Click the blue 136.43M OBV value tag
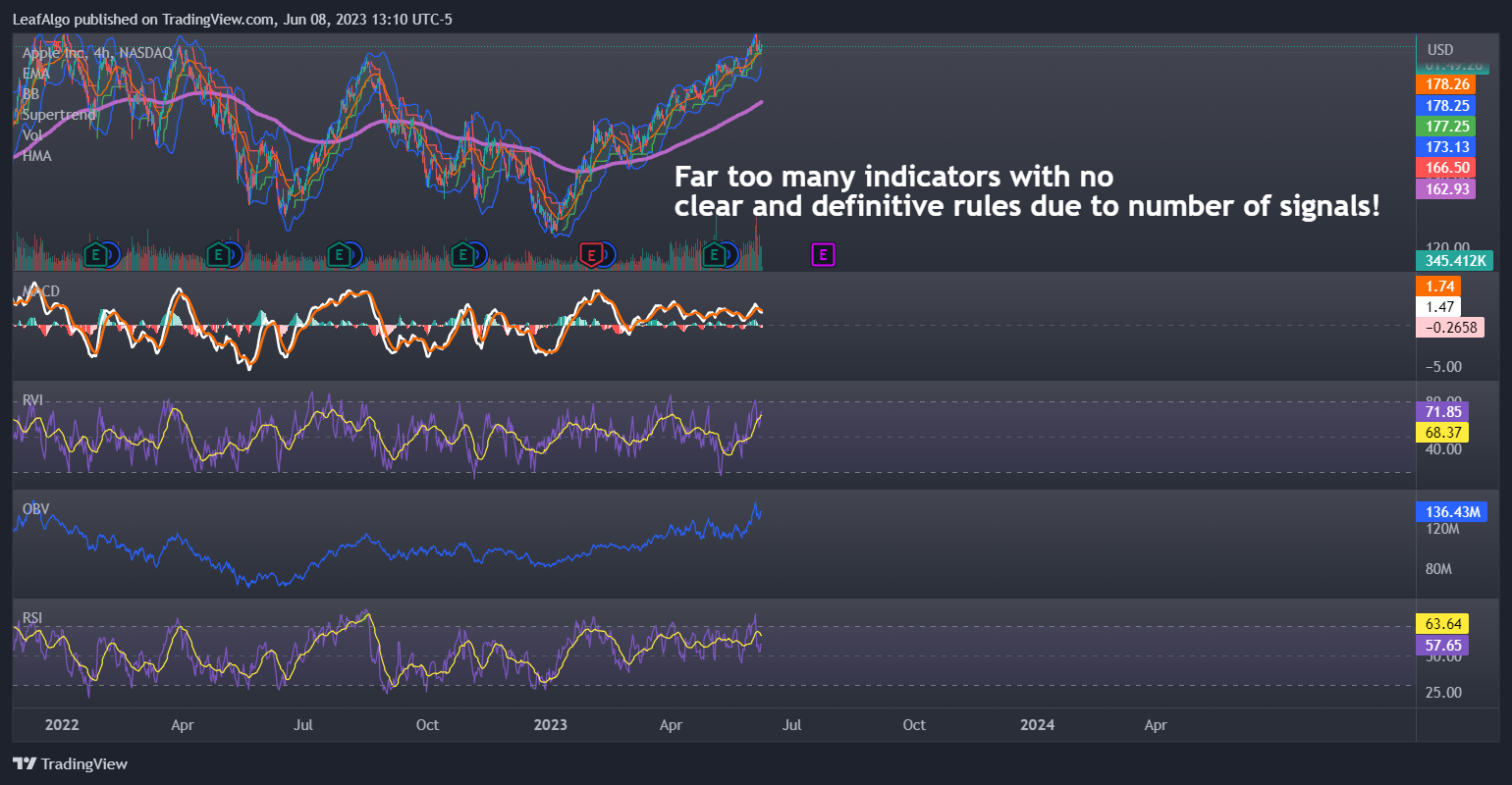The width and height of the screenshot is (1512, 785). point(1451,511)
